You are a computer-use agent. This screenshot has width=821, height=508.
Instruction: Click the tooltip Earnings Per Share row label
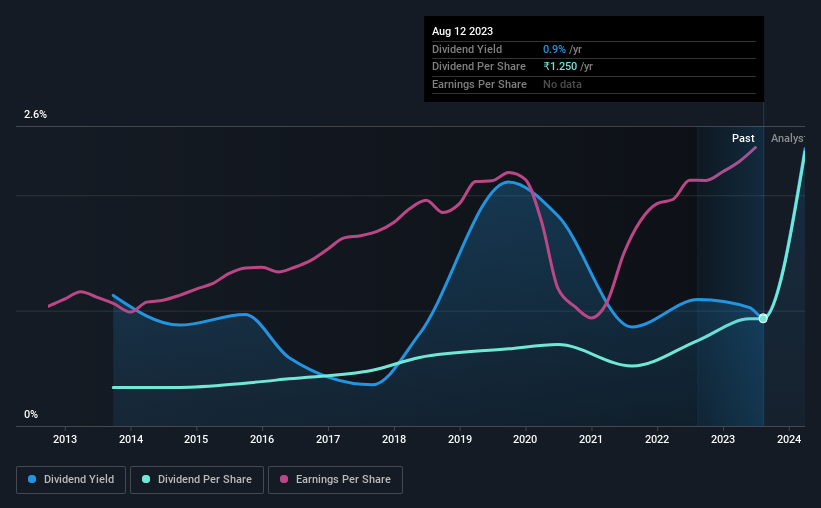click(x=479, y=84)
